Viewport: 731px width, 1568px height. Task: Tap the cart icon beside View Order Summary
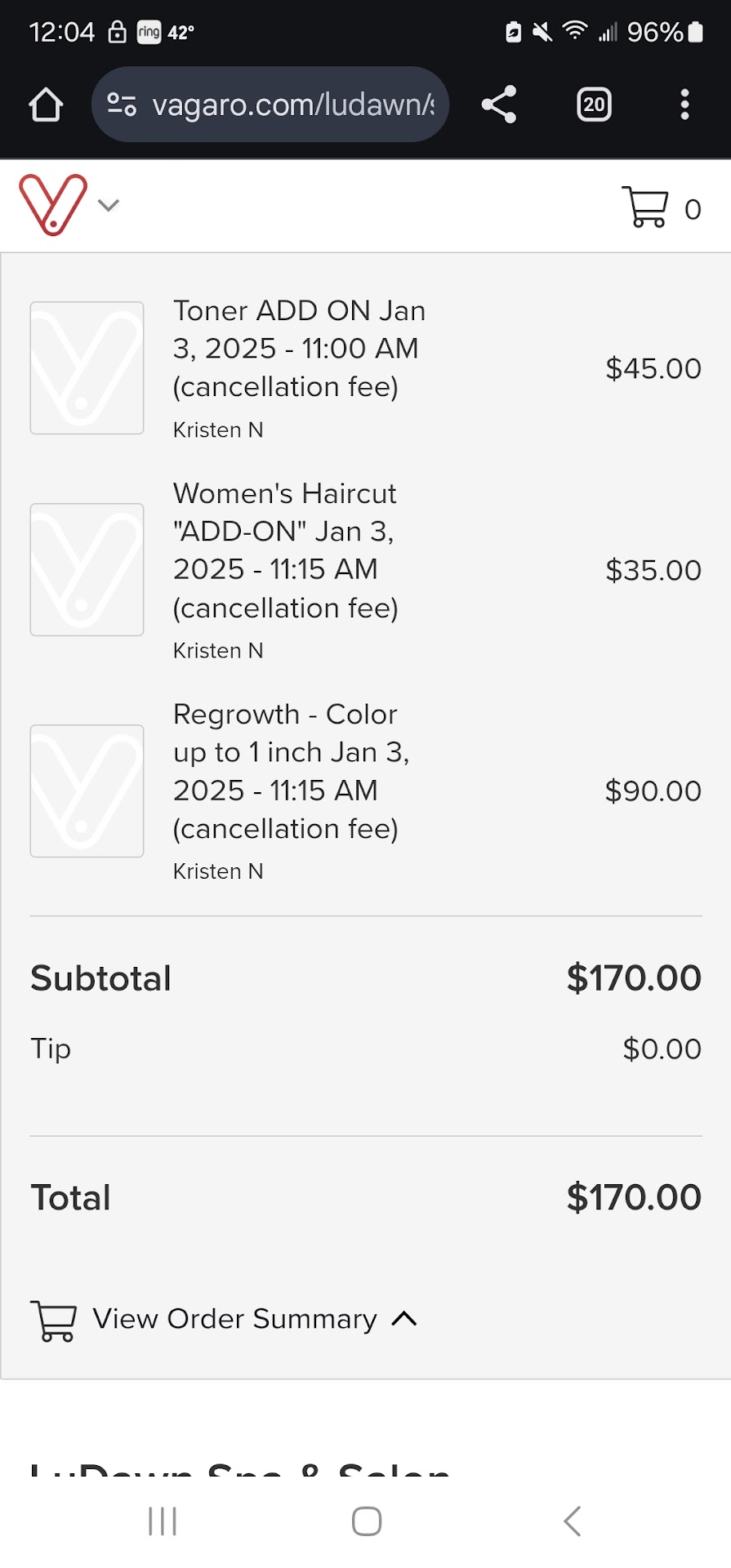(54, 1320)
